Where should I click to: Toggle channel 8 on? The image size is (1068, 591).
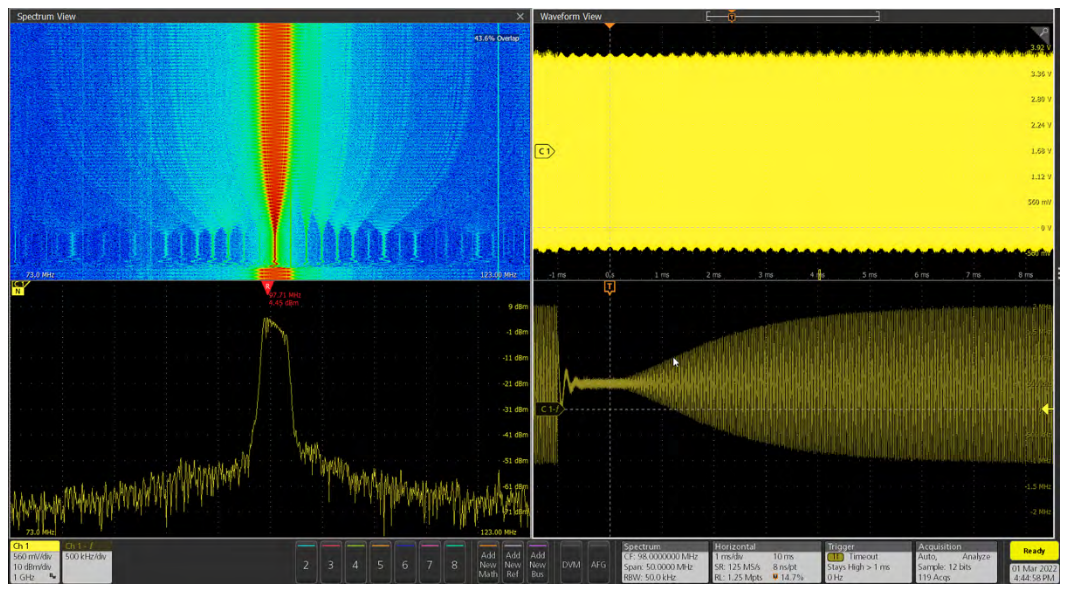pyautogui.click(x=454, y=563)
